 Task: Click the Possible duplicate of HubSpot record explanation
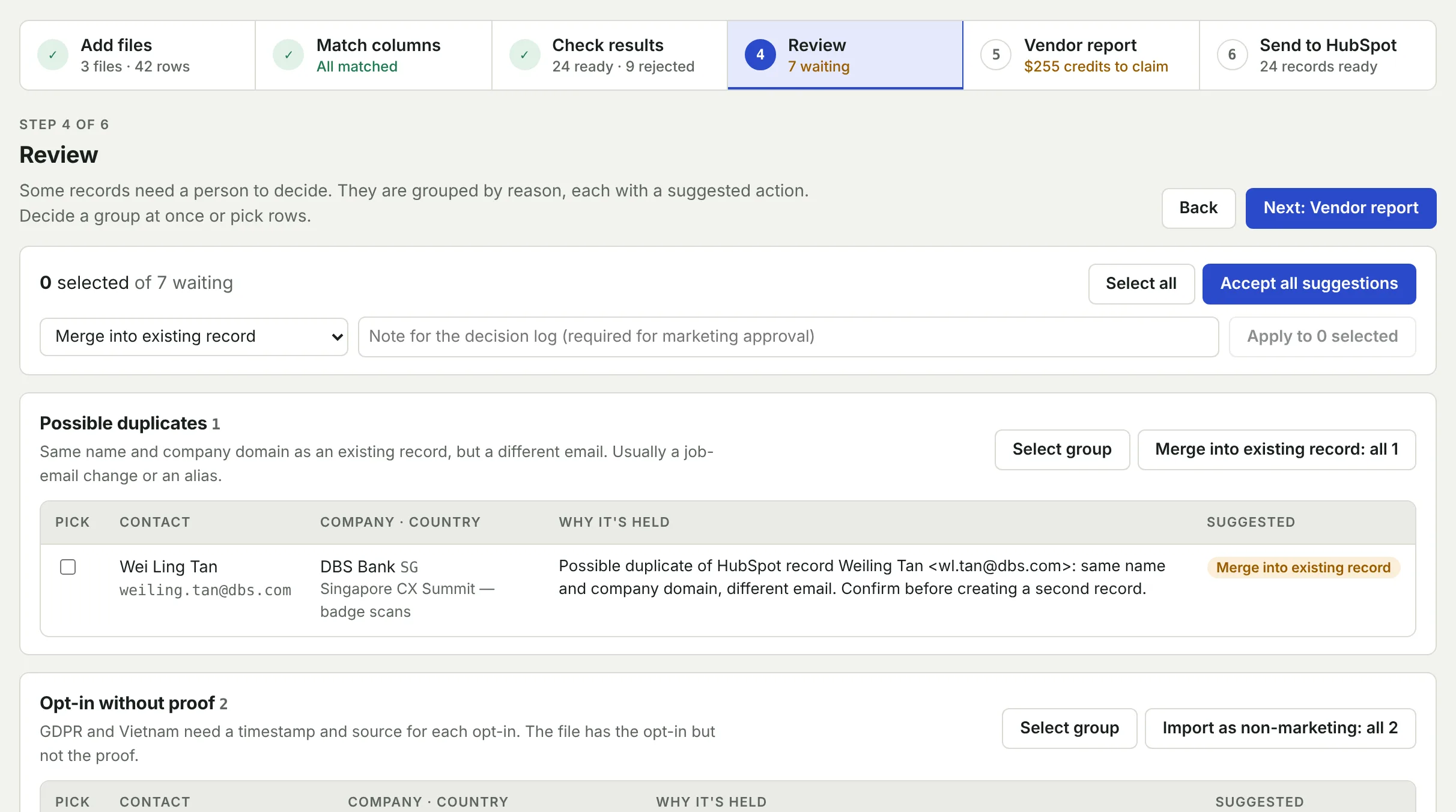coord(861,577)
